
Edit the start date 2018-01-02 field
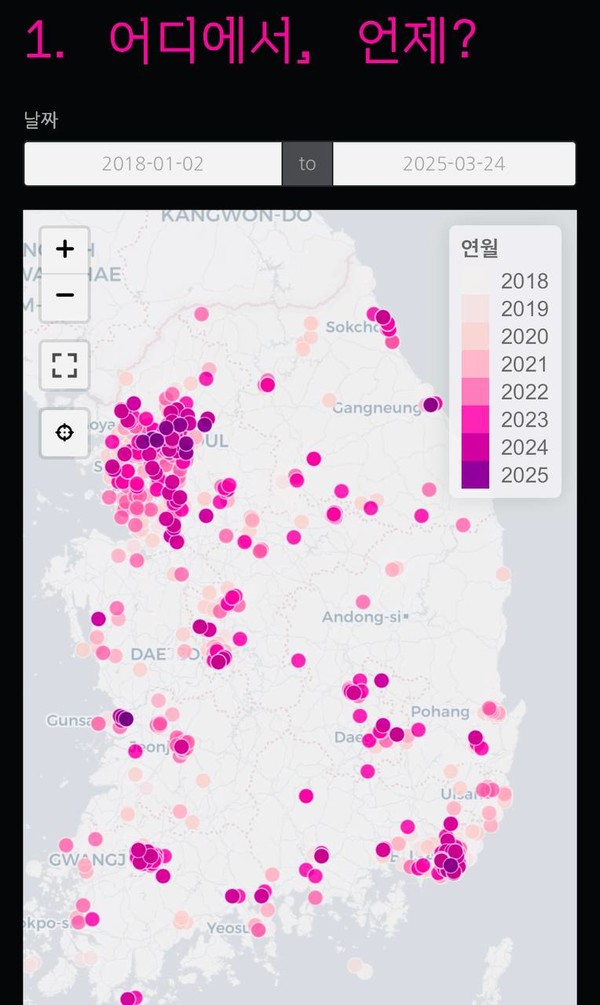pyautogui.click(x=153, y=164)
